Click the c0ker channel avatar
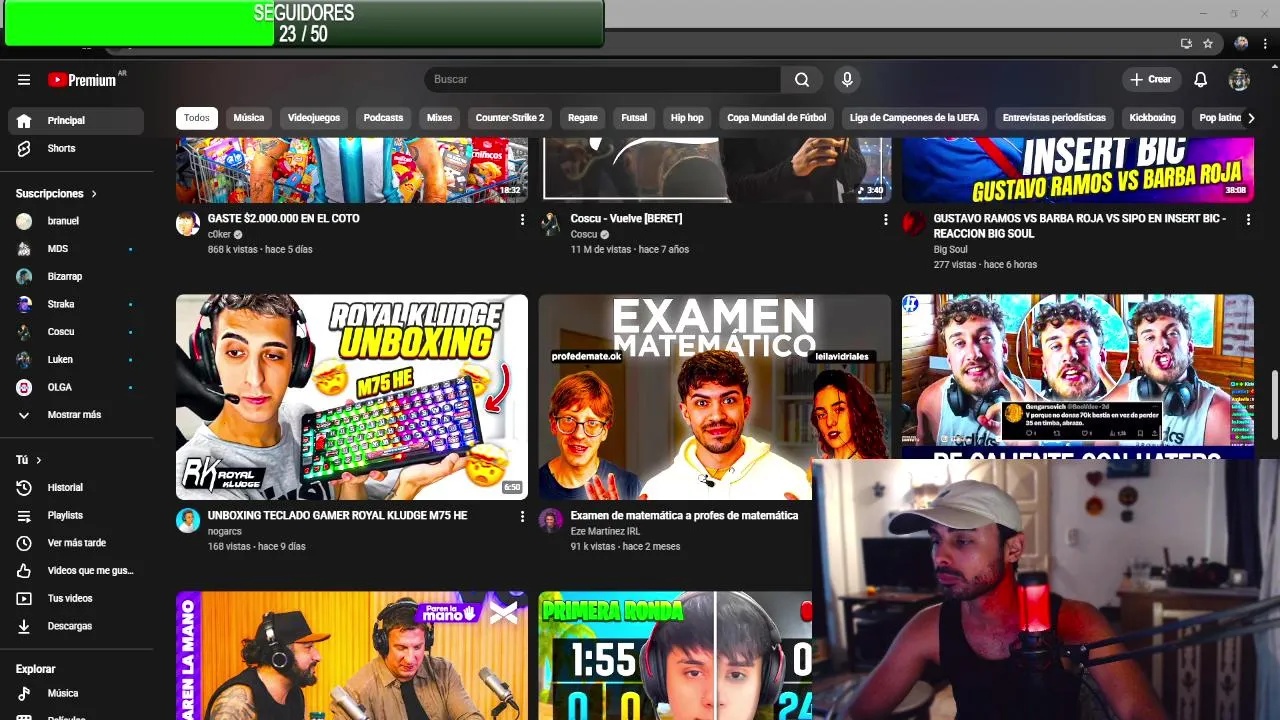The image size is (1280, 720). pos(188,223)
